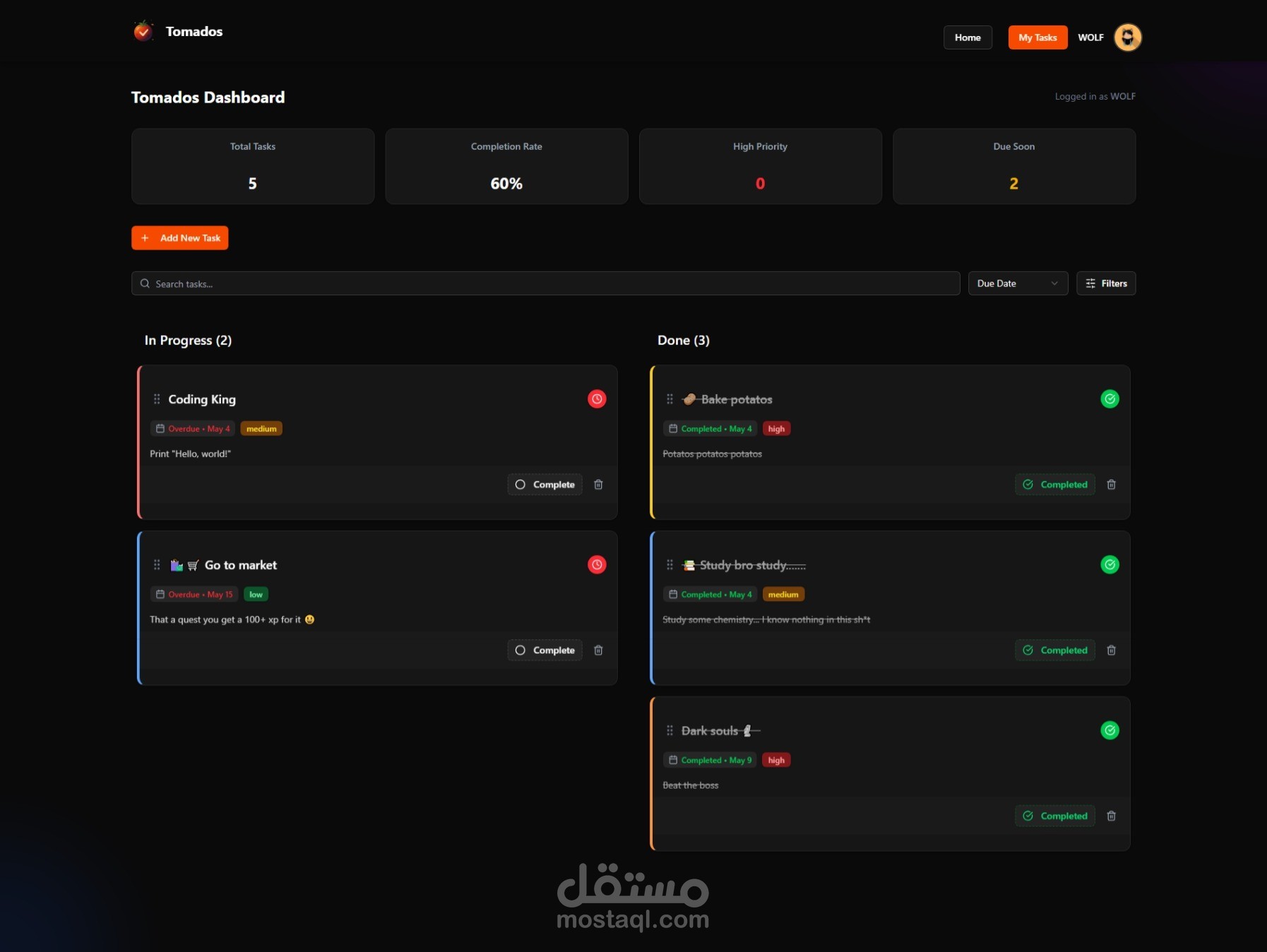Toggle Completed status on Study bro study
The height and width of the screenshot is (952, 1267).
[1055, 650]
